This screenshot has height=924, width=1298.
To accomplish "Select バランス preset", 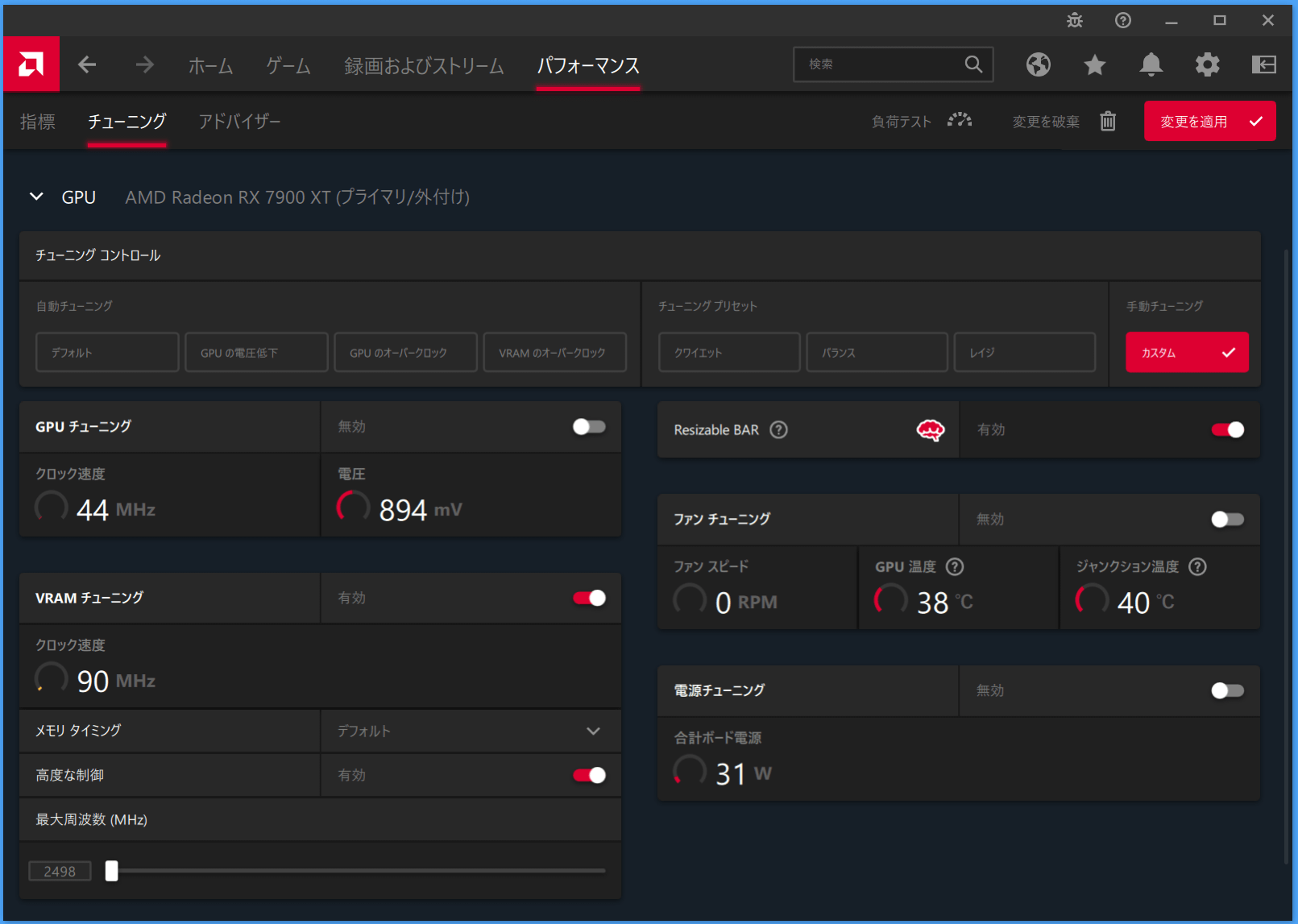I will [877, 352].
